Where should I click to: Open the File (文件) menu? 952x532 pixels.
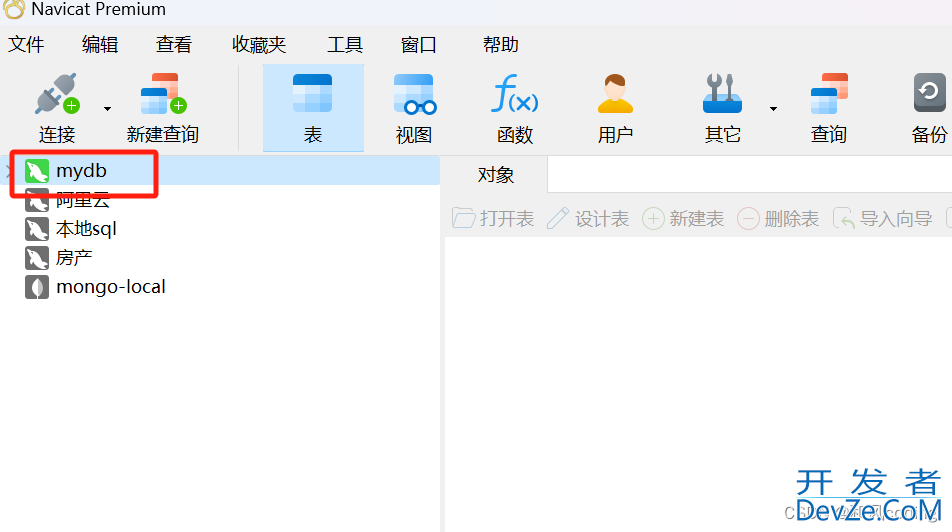pos(26,44)
